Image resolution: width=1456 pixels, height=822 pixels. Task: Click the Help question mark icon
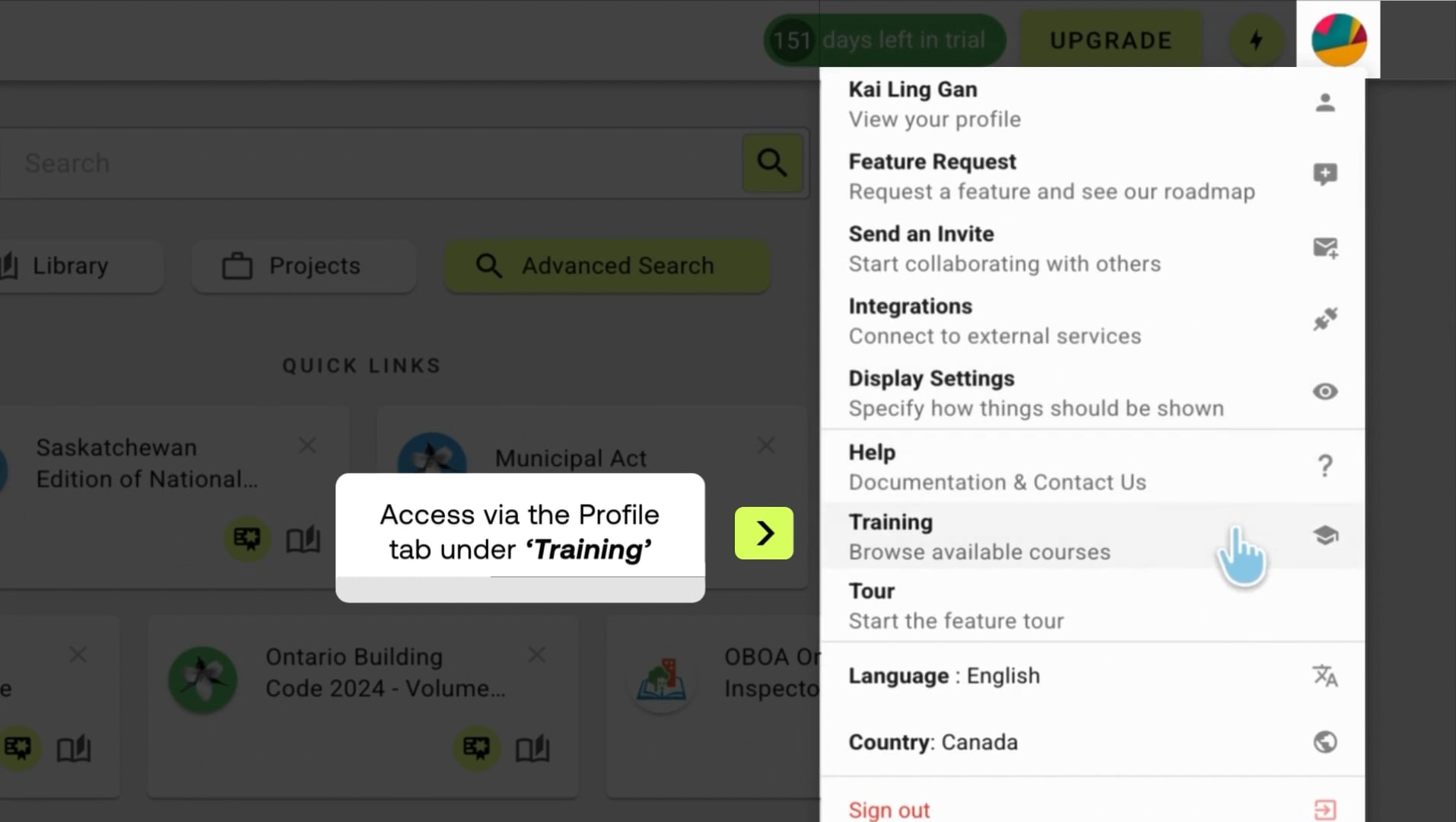1325,466
